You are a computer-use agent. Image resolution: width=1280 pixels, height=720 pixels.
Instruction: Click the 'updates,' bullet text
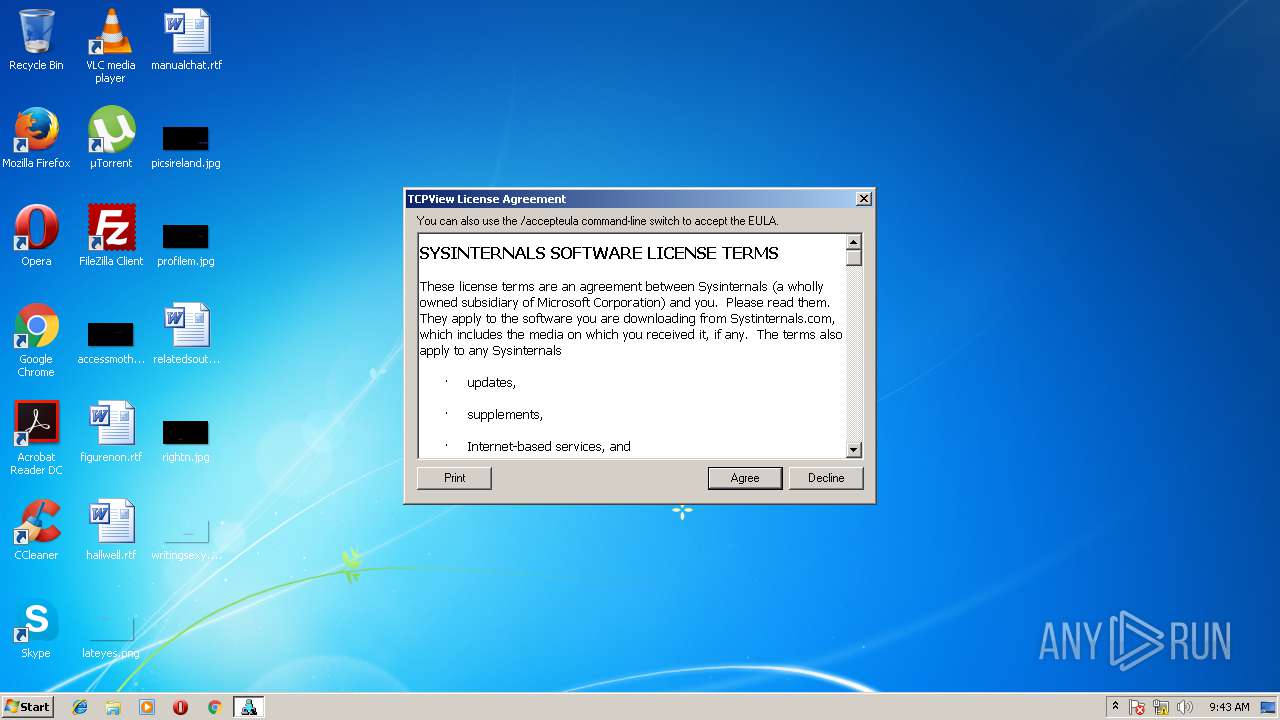click(491, 383)
